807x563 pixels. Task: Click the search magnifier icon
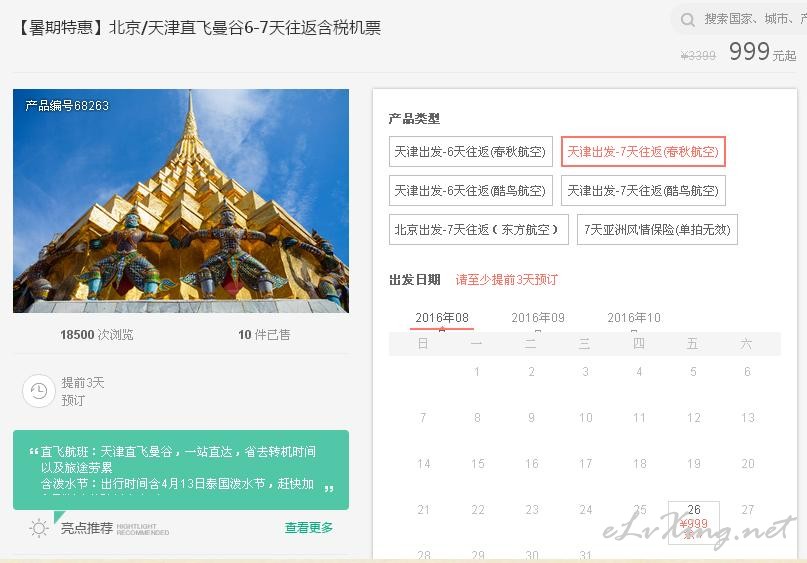[688, 19]
